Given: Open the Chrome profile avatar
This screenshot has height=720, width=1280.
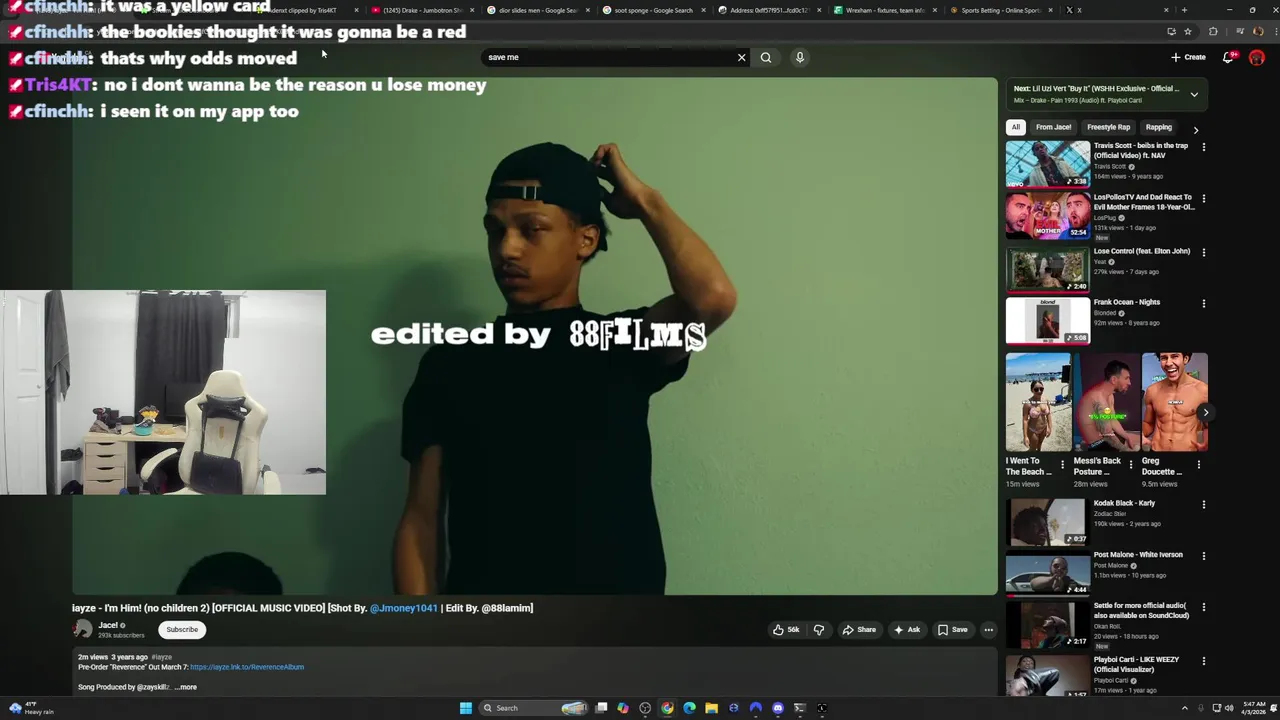Looking at the screenshot, I should click(1259, 31).
